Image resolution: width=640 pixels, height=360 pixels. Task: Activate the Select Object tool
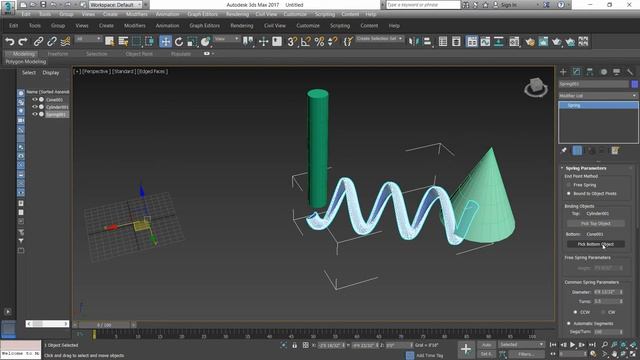[x=109, y=41]
